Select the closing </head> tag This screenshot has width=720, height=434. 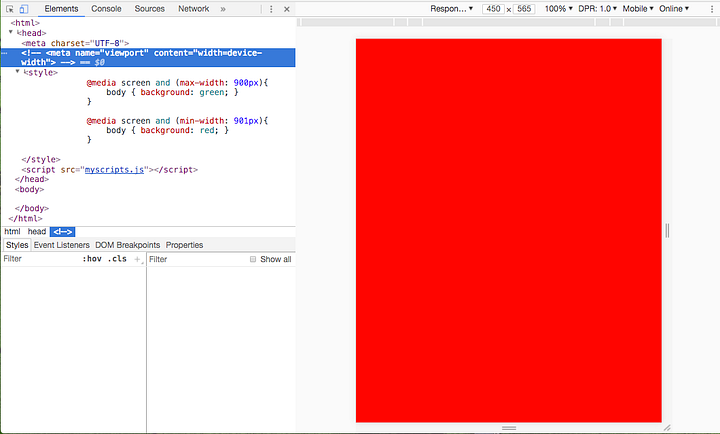click(x=32, y=179)
